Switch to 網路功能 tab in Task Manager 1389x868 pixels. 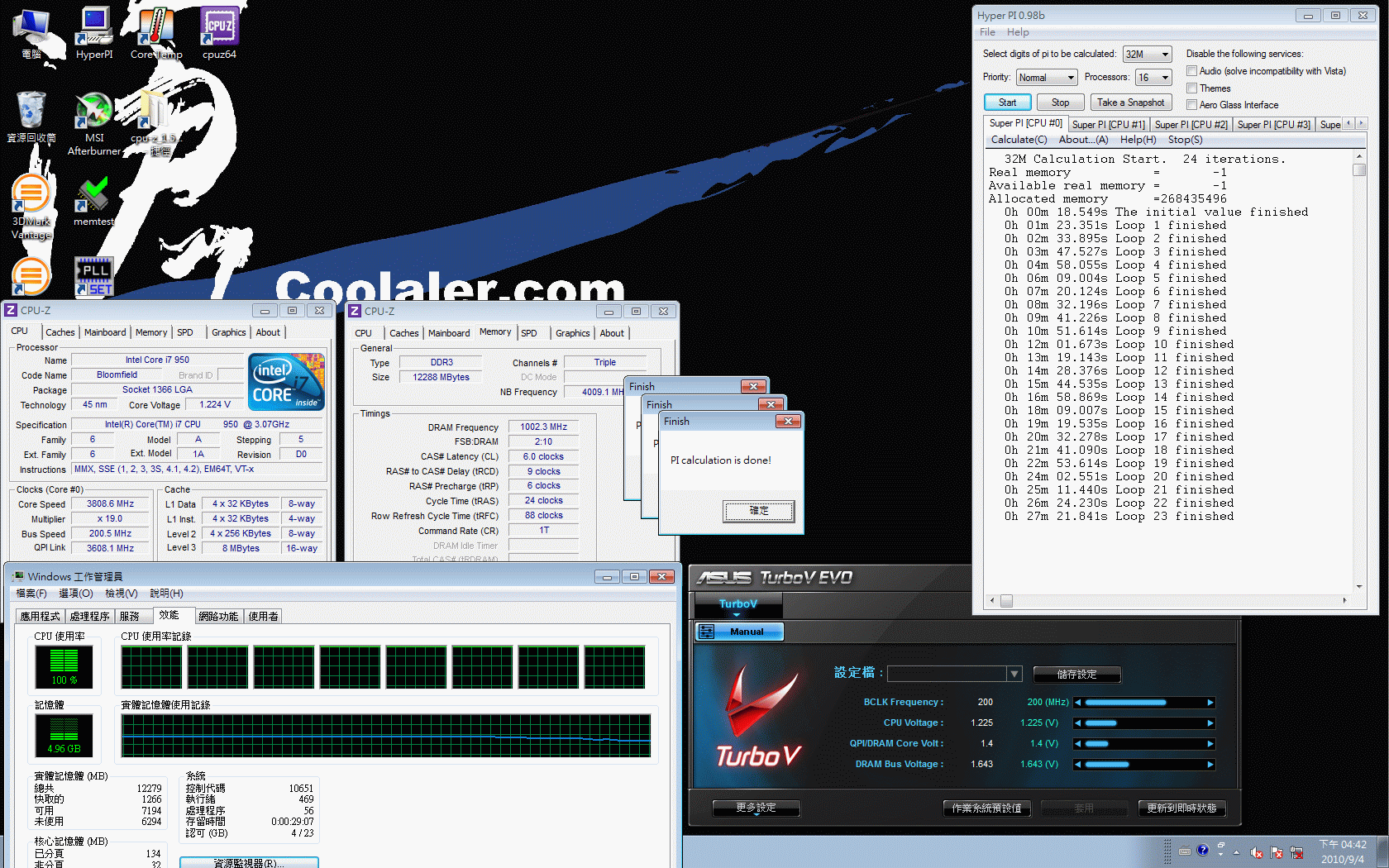click(218, 617)
